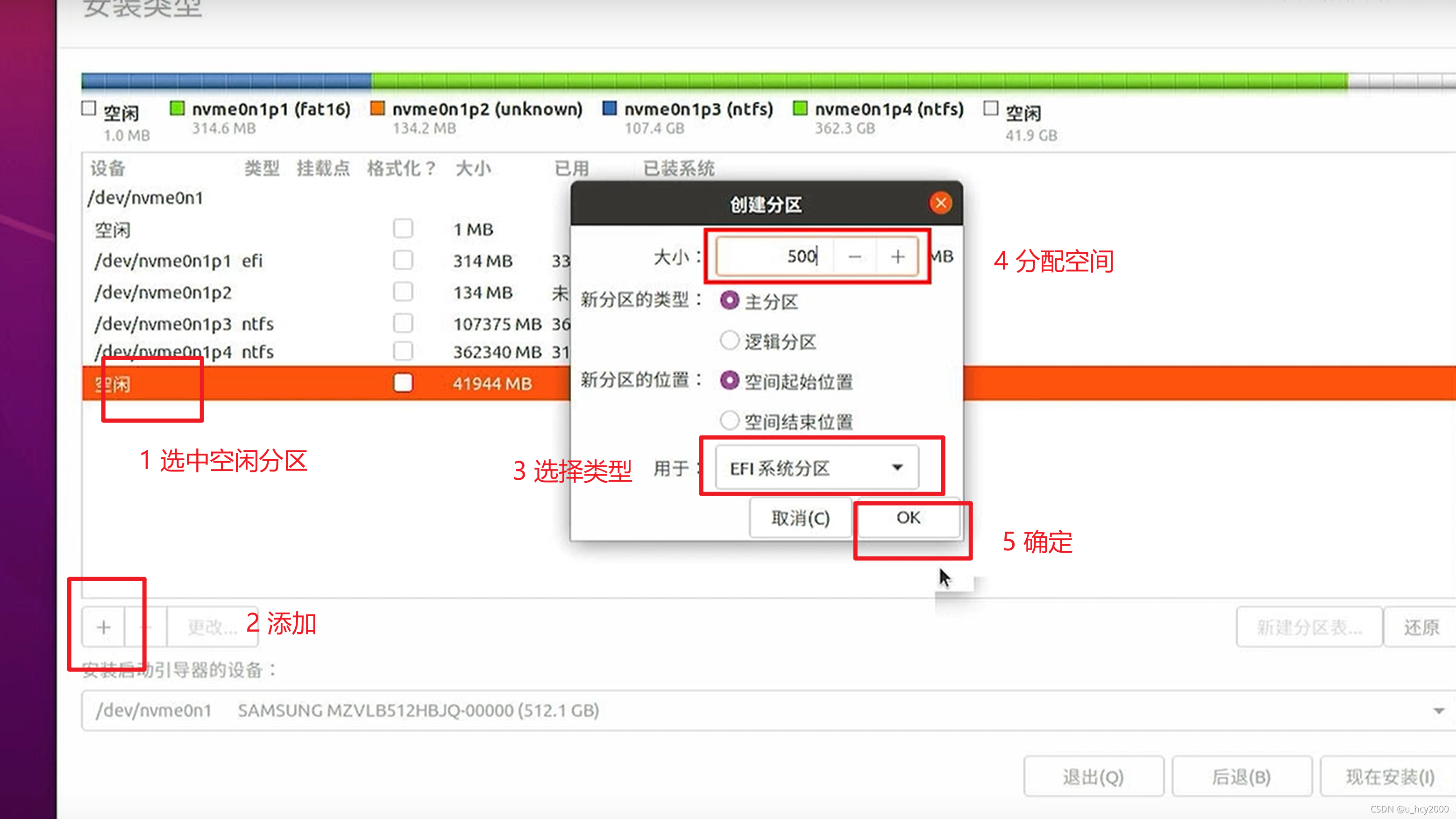
Task: Click the 取消(C) cancel button
Action: (800, 518)
